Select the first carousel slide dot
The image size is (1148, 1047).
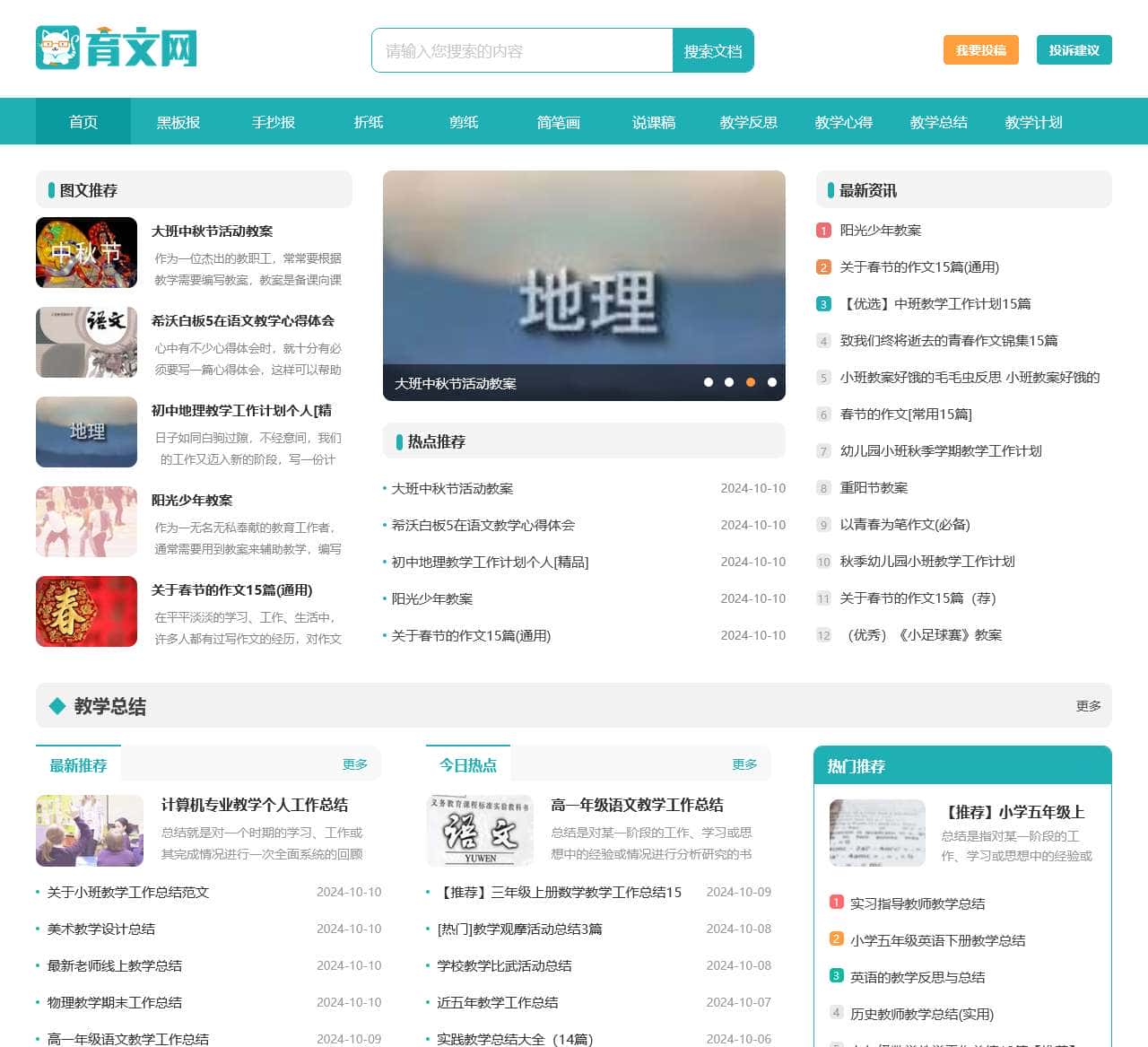[709, 382]
